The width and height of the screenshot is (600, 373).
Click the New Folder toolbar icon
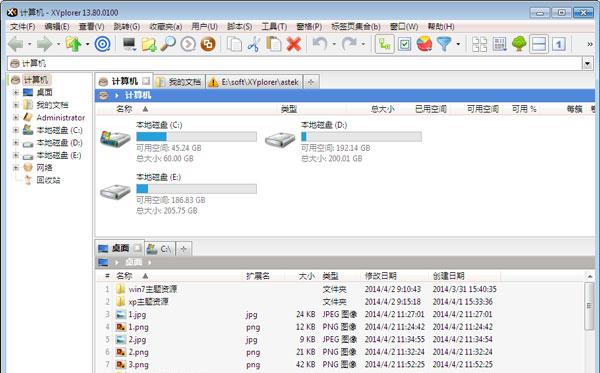click(x=149, y=44)
